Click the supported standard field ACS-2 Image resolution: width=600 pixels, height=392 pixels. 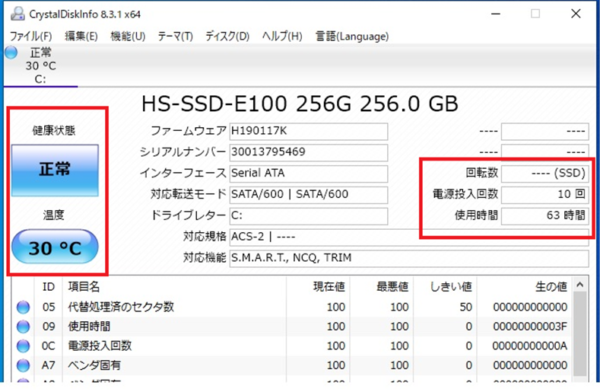pos(409,237)
